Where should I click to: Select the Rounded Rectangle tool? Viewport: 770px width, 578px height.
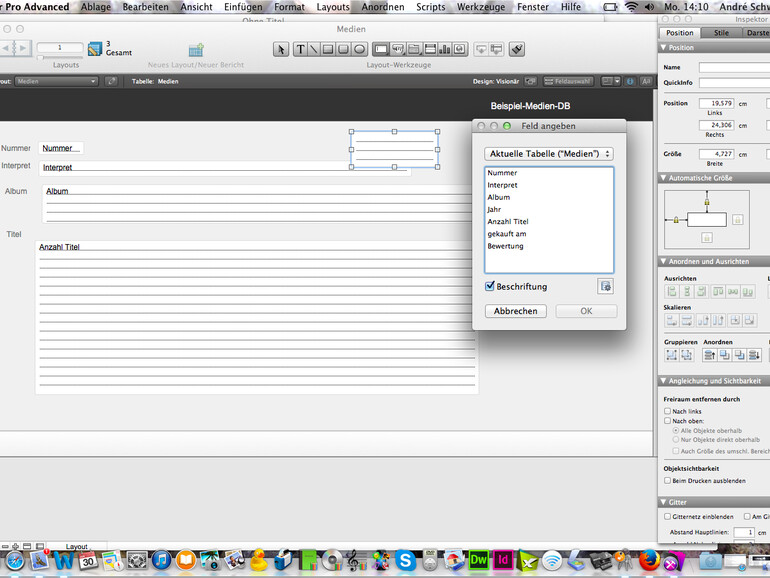click(x=343, y=49)
